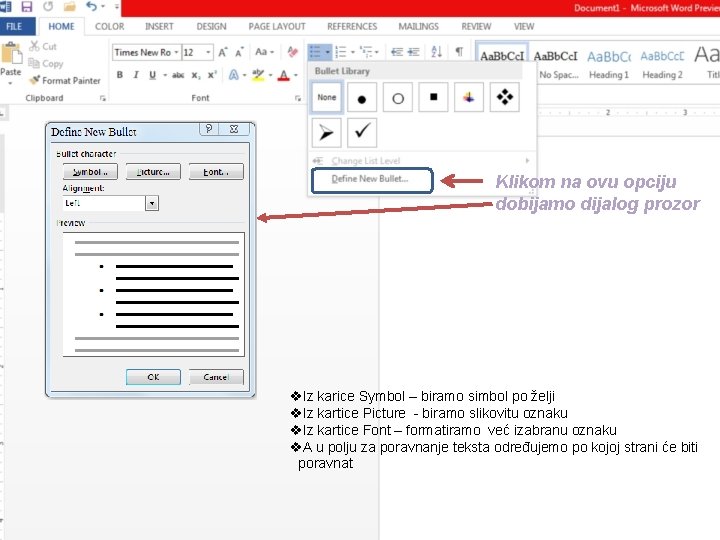Click the Grow Font icon
This screenshot has height=540, width=720.
(223, 52)
